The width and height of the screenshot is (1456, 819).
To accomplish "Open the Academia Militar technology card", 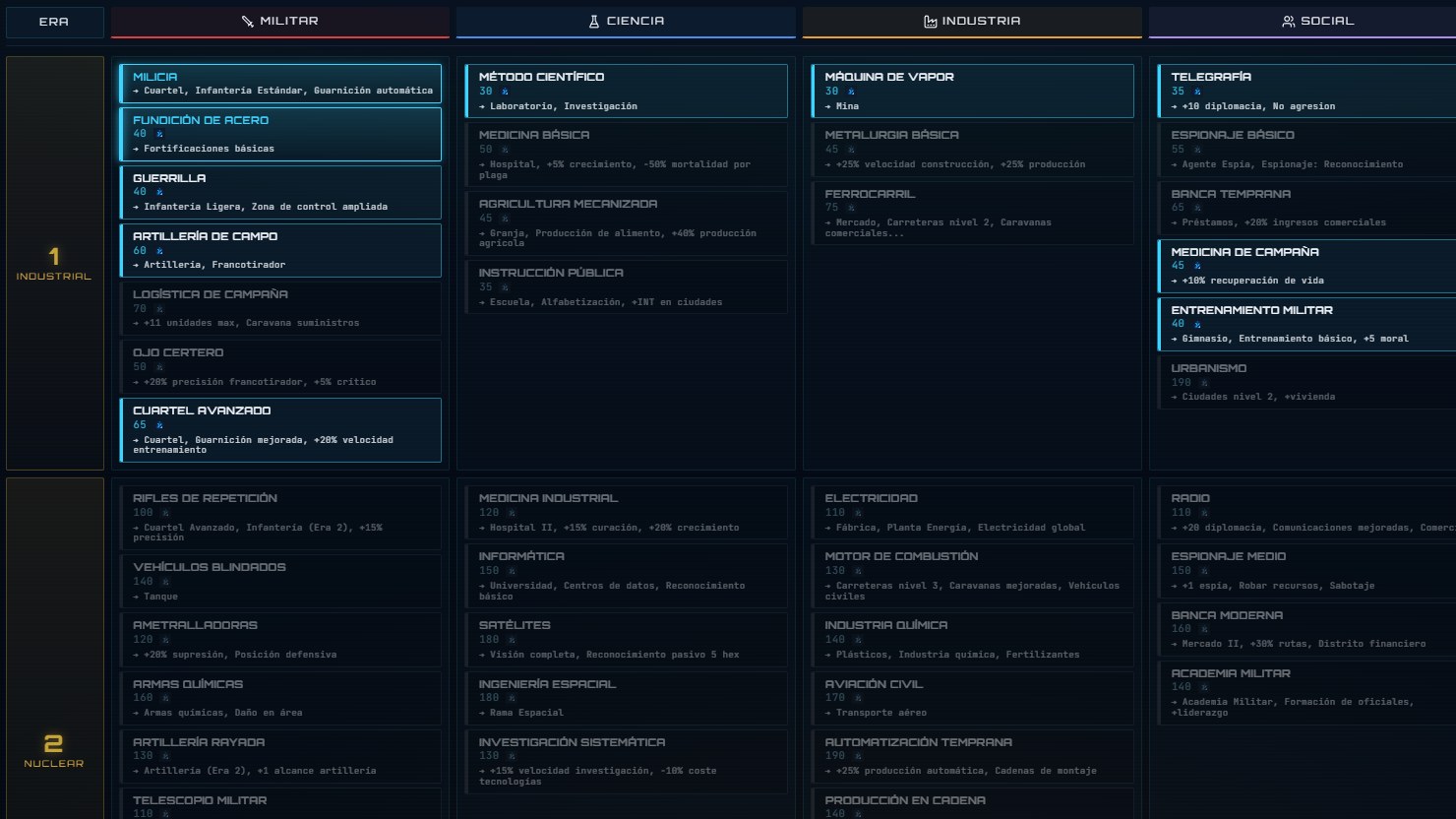I will (x=1306, y=693).
